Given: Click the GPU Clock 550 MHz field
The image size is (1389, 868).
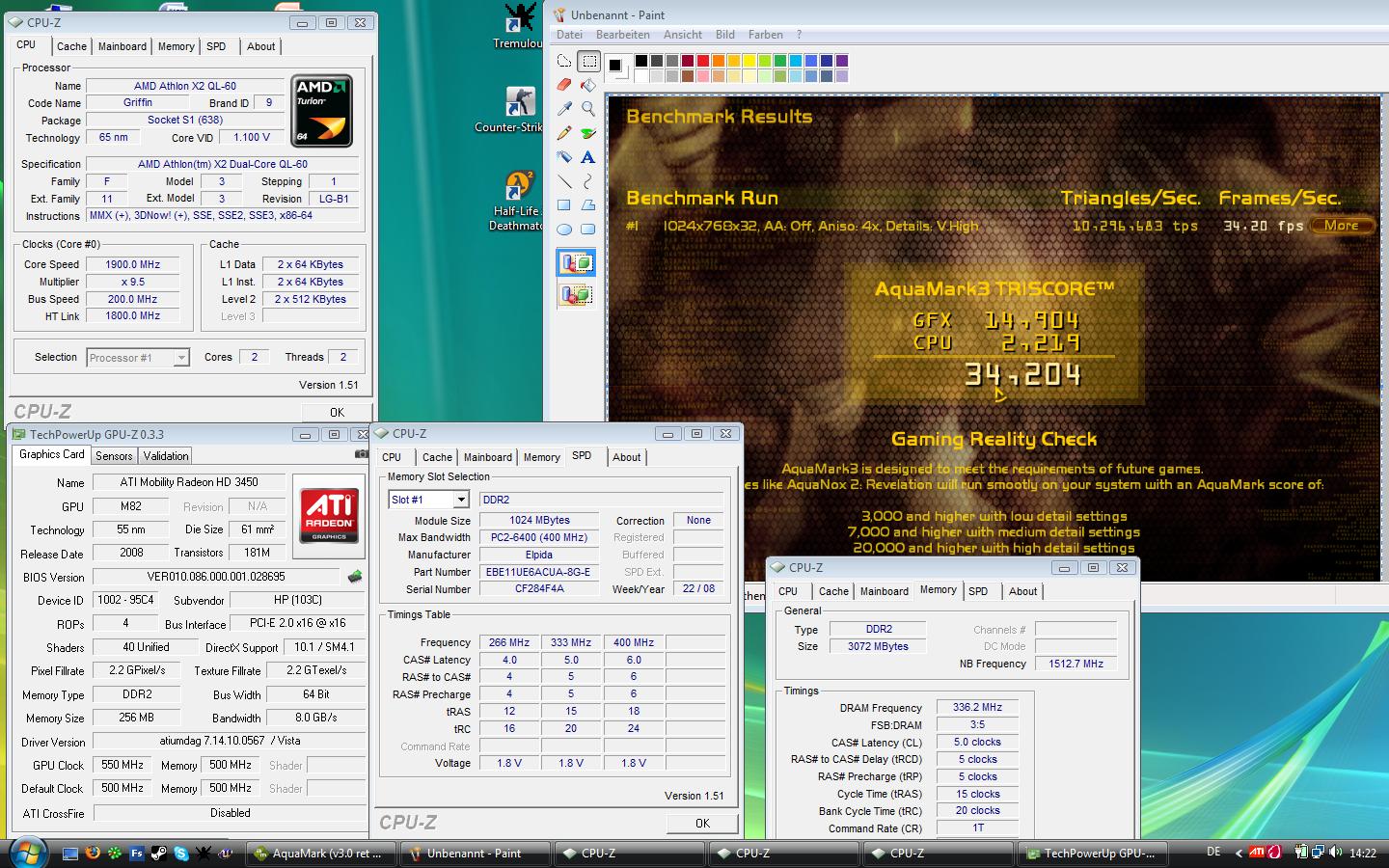Looking at the screenshot, I should [123, 765].
